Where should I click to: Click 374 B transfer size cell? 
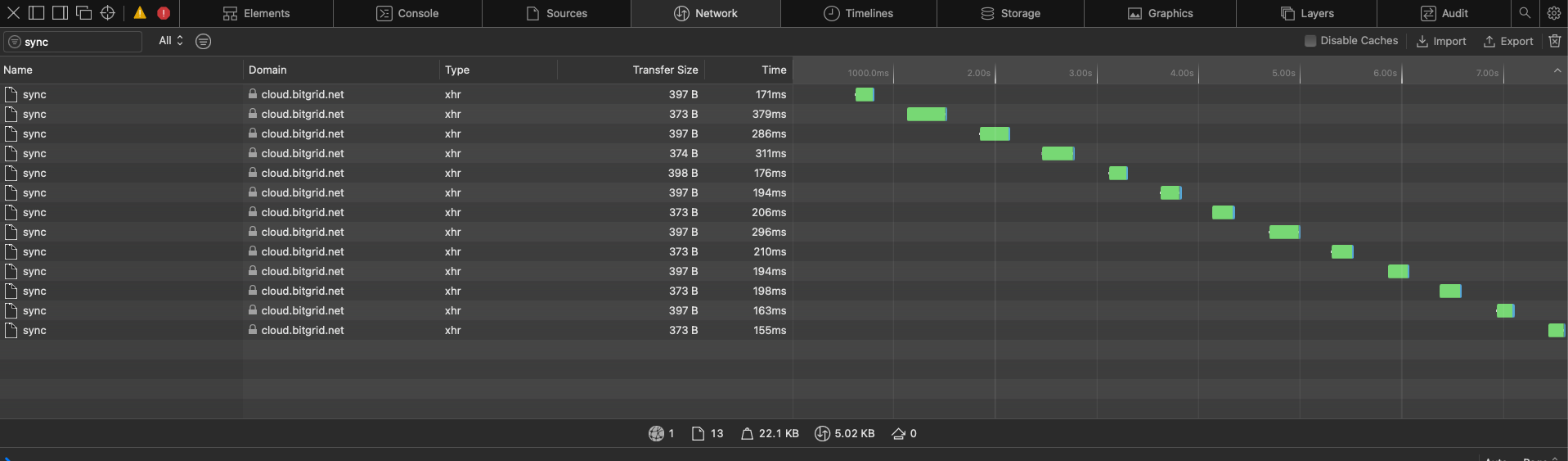point(683,153)
